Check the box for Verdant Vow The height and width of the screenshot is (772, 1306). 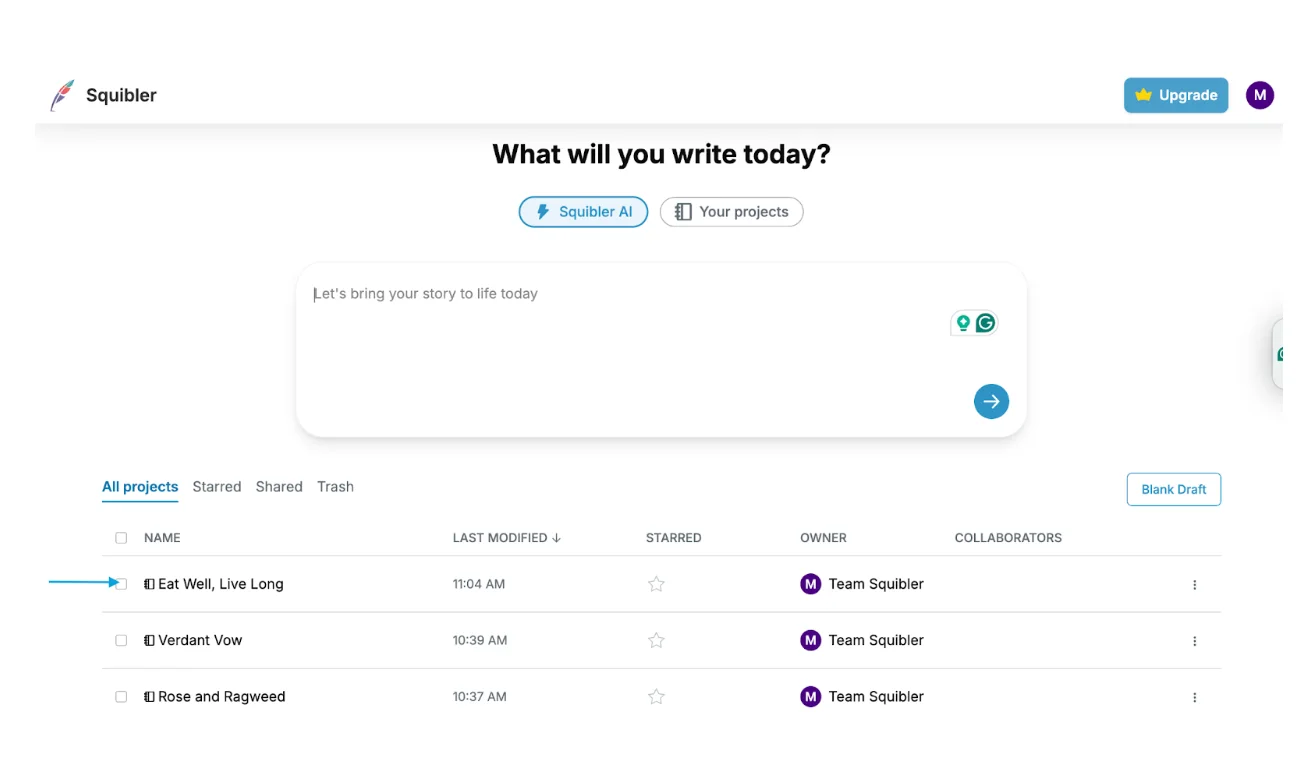121,640
